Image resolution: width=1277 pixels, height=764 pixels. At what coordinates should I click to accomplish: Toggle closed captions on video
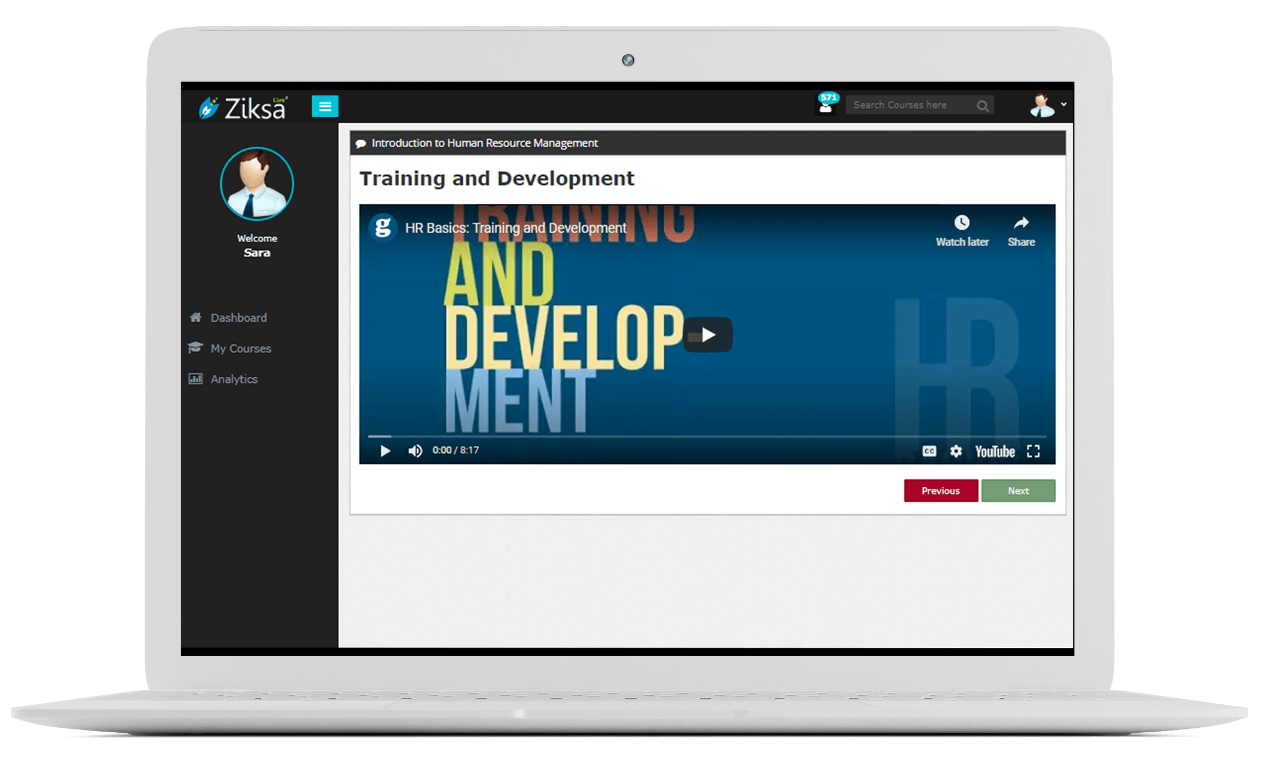(x=929, y=451)
